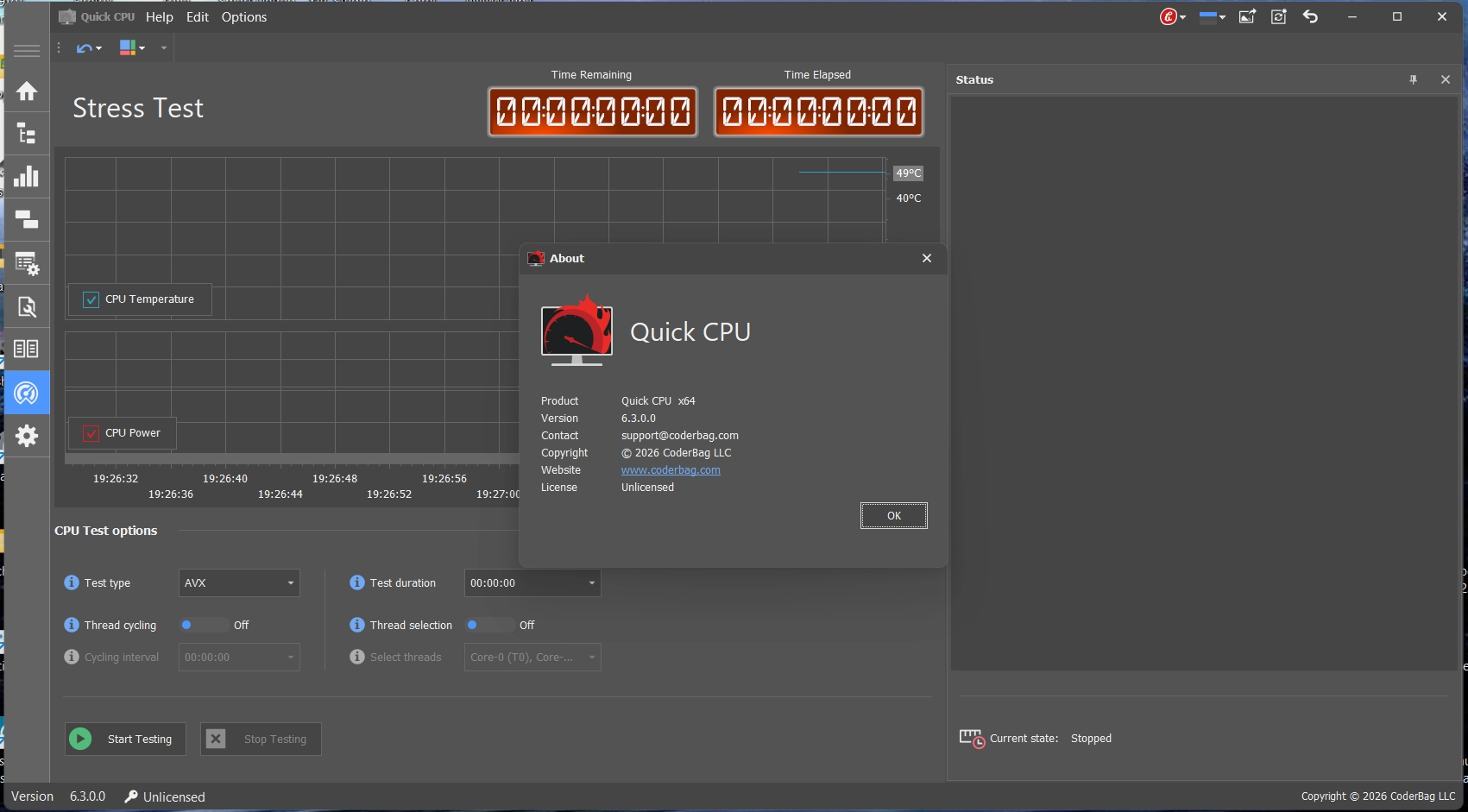Screen dimensions: 1468x812
Task: Click the Time Elapsed digital counter
Action: coord(819,111)
